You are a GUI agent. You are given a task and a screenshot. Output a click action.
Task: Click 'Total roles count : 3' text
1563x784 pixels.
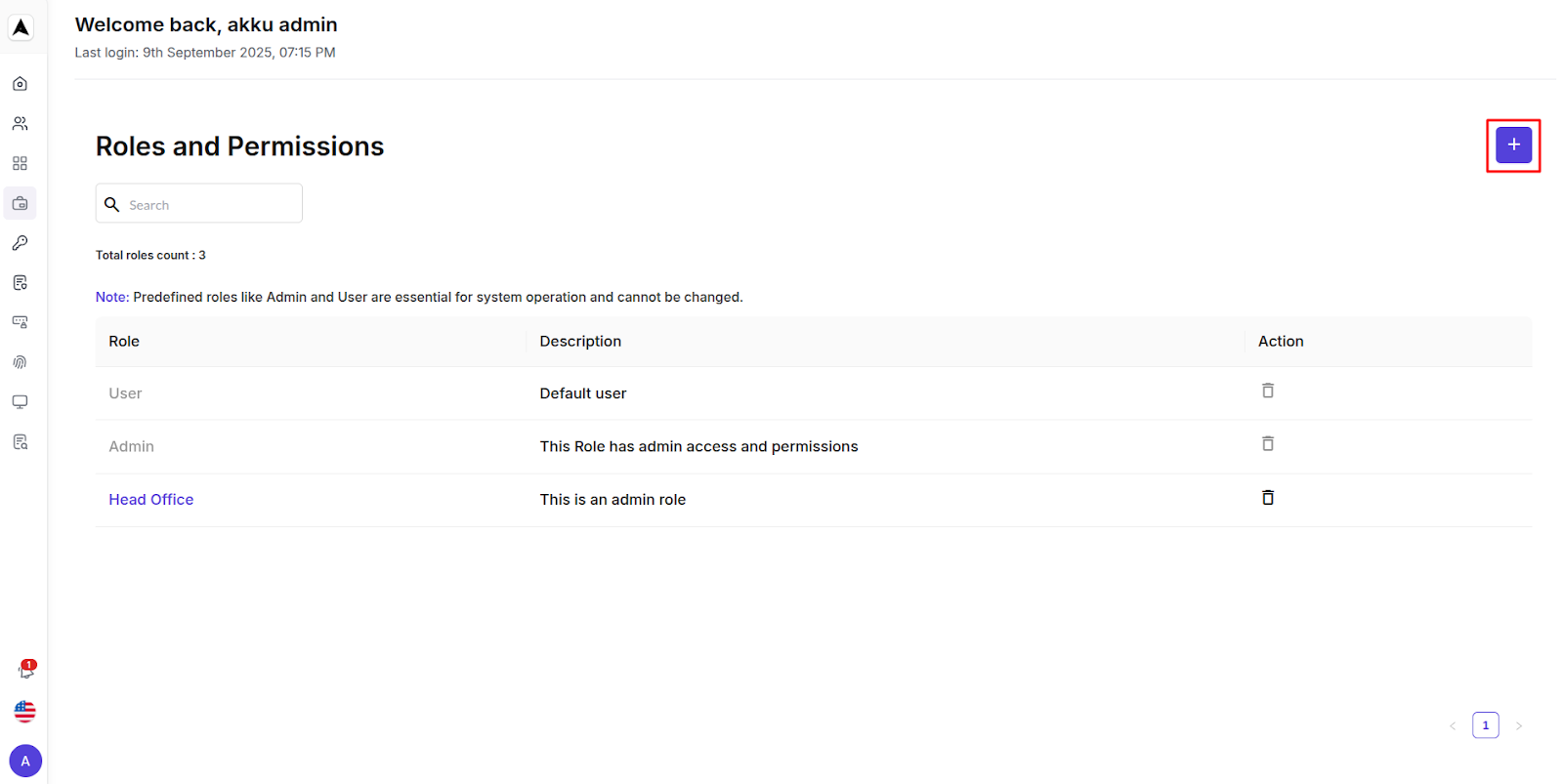tap(150, 255)
